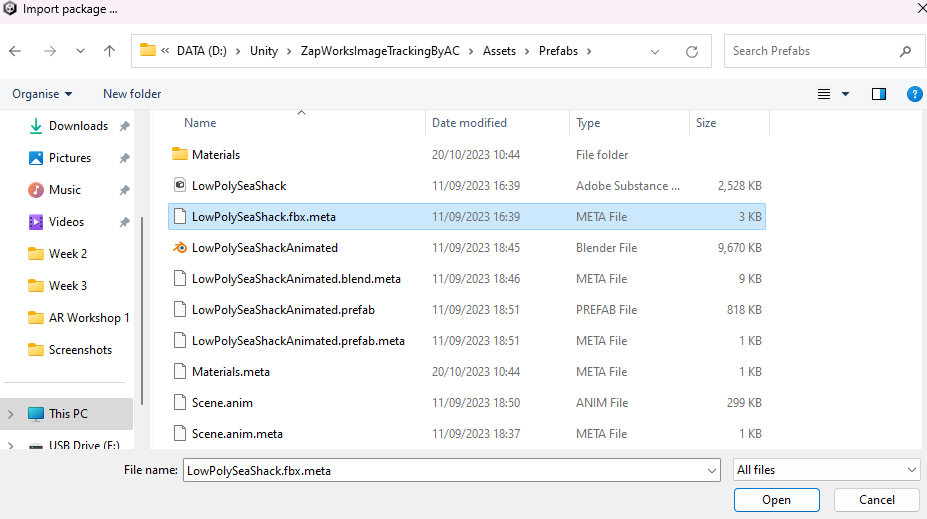Open the Organise menu
Viewport: 927px width, 519px height.
tap(42, 94)
